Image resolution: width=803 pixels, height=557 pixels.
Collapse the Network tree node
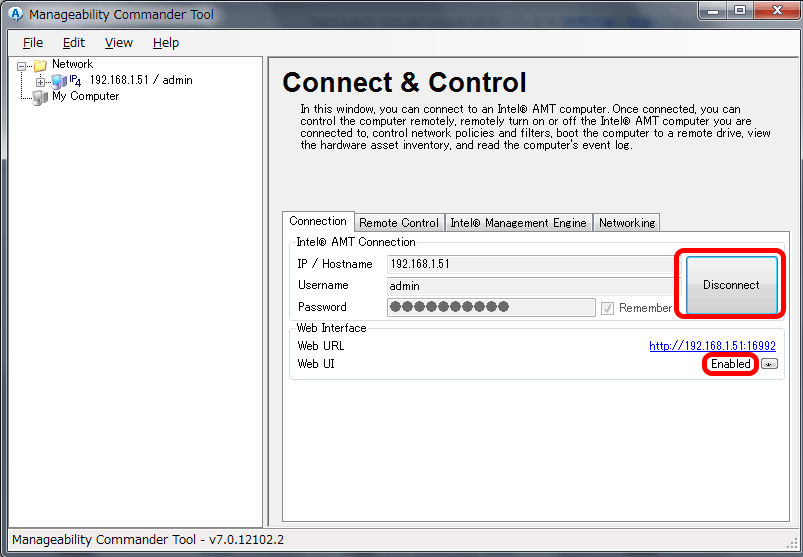click(22, 66)
